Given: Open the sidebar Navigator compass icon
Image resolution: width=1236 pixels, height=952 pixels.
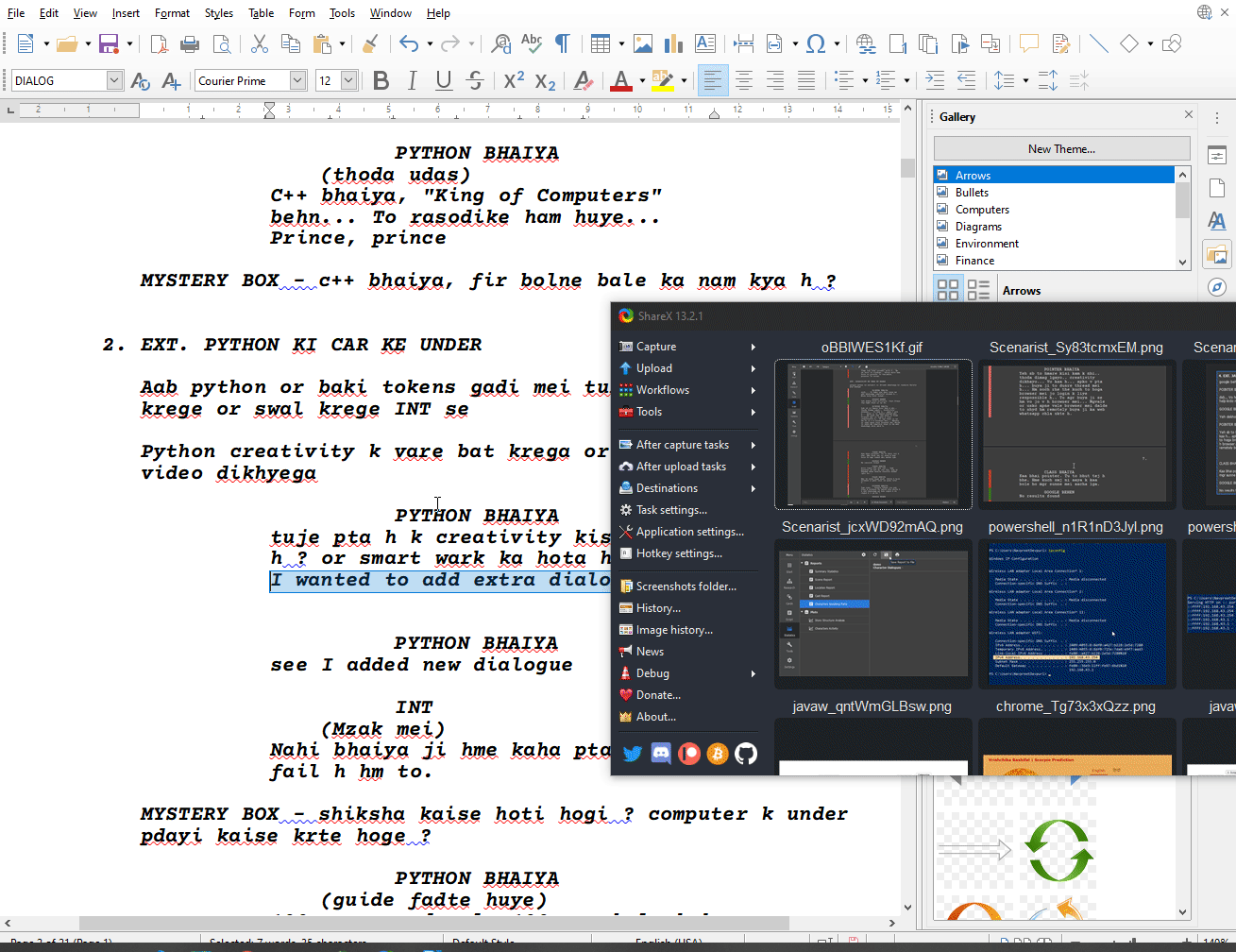Looking at the screenshot, I should coord(1217,287).
